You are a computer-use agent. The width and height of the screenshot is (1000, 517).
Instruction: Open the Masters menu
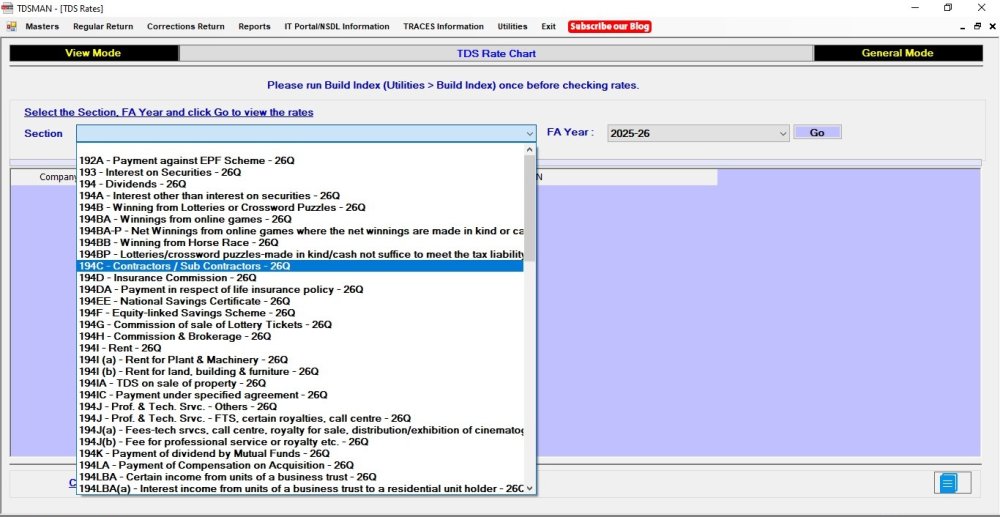pos(42,27)
